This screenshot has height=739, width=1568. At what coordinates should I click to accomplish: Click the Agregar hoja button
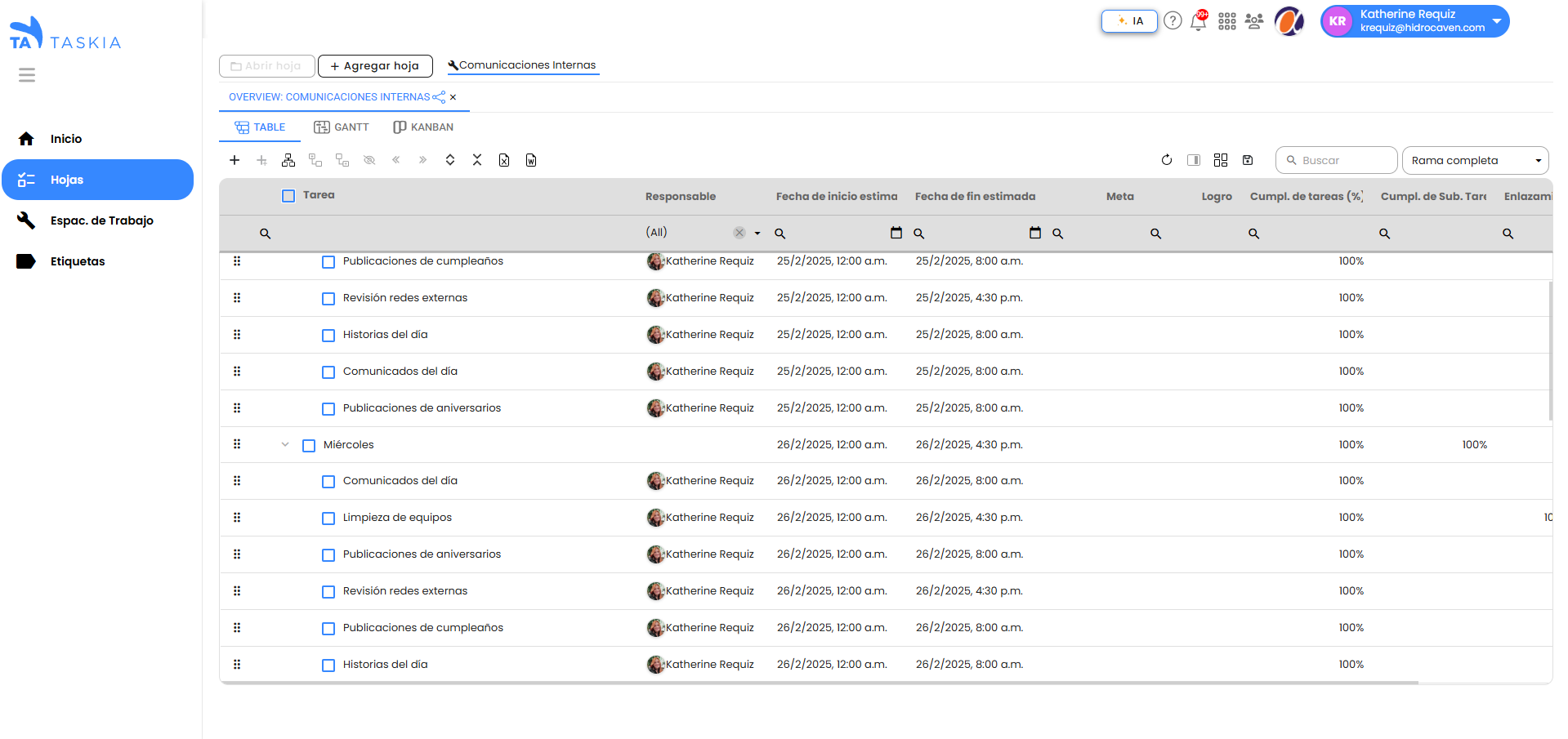(x=375, y=66)
